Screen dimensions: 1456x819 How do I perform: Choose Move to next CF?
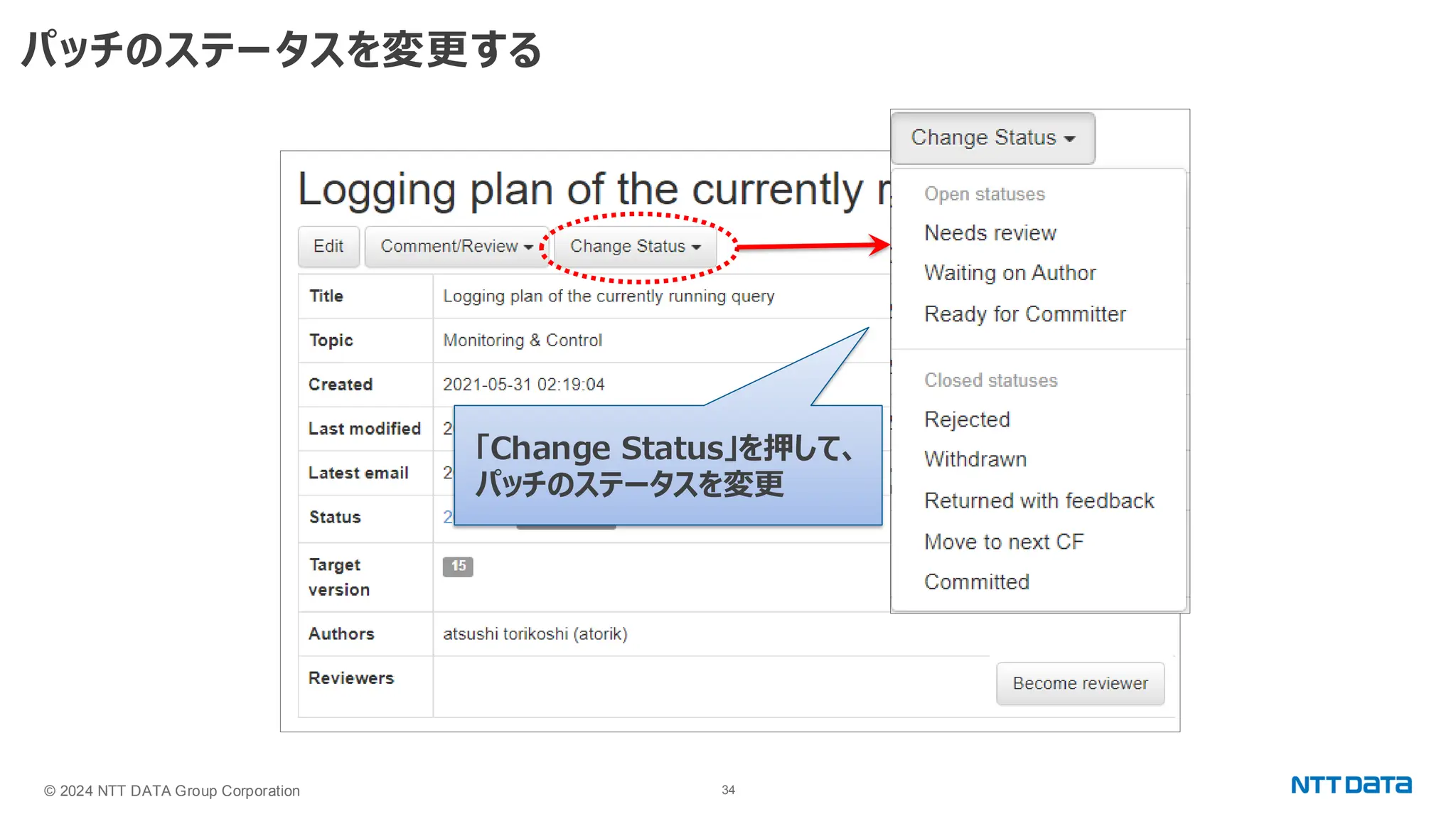[x=1004, y=542]
